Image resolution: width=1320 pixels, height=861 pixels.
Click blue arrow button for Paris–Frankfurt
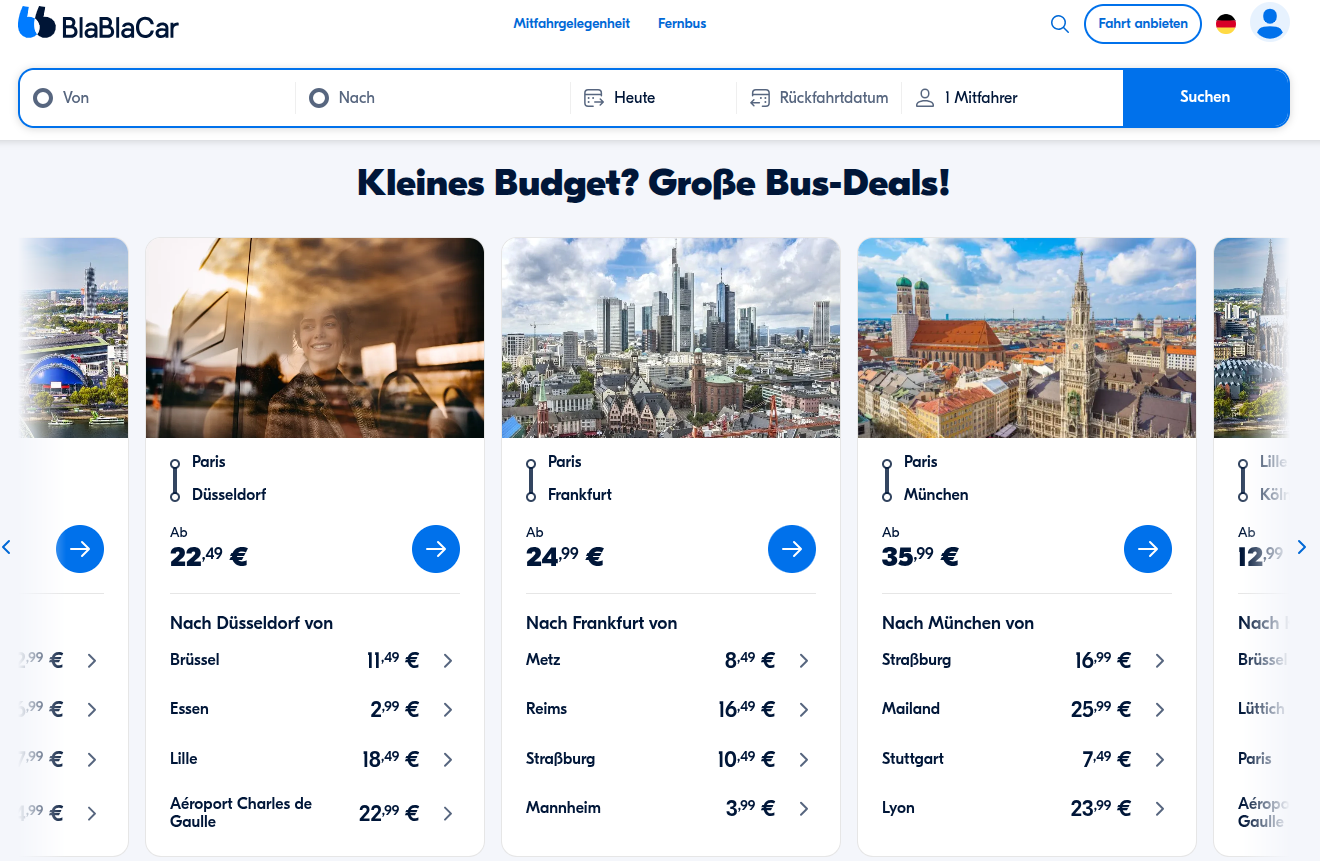[792, 549]
